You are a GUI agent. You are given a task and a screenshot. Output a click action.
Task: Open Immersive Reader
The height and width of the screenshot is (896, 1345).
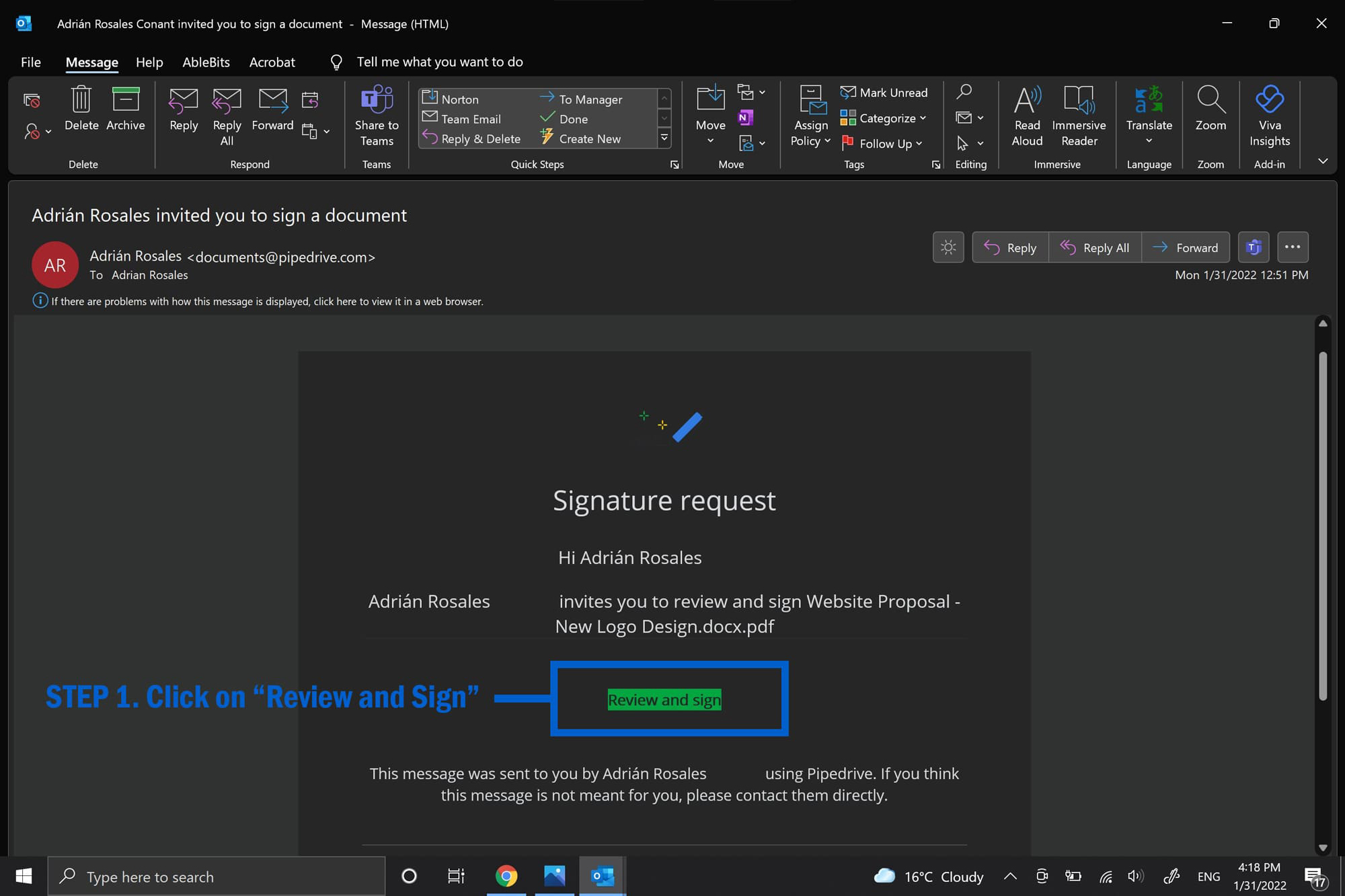coord(1079,116)
